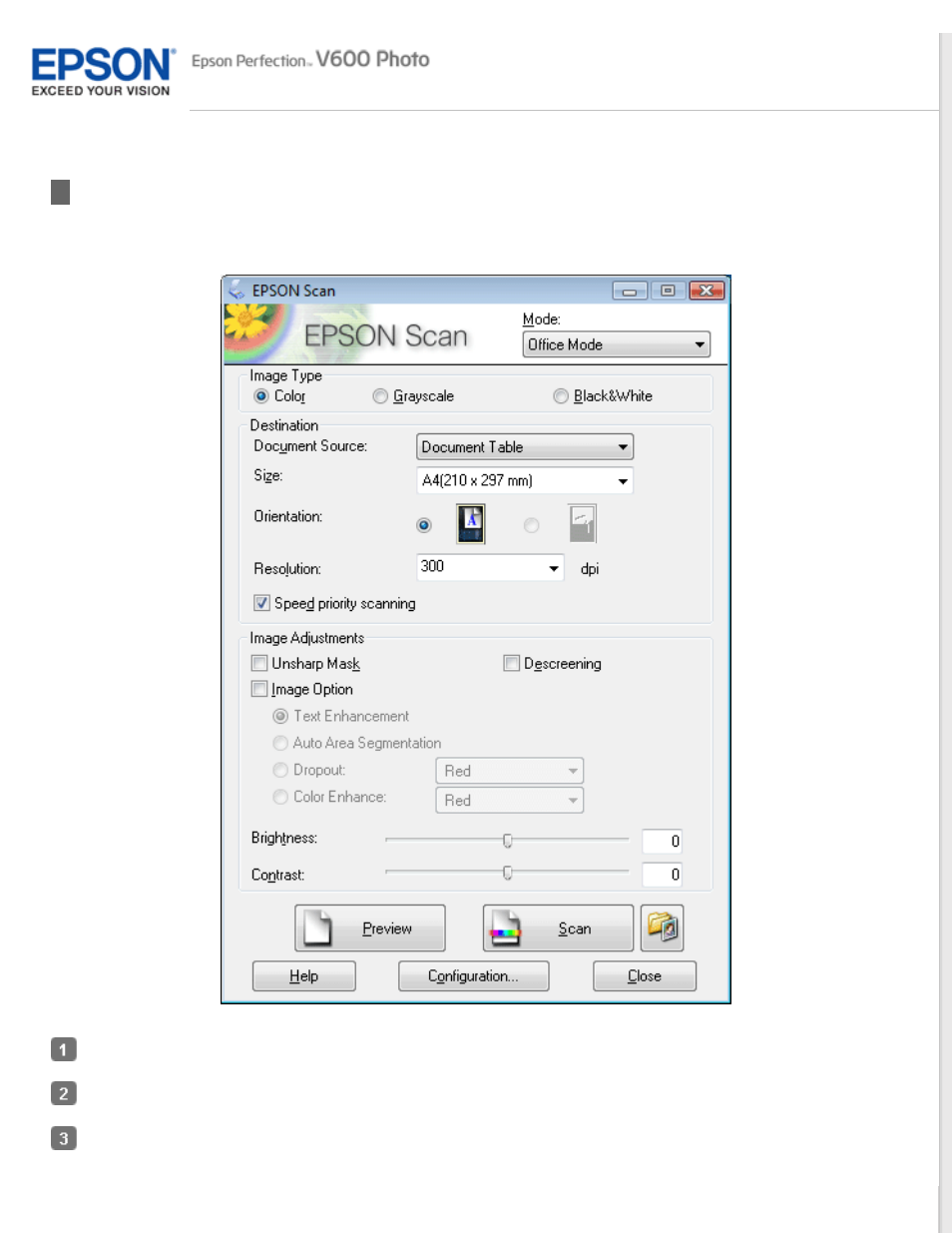Select the Color image type
Screen dimensions: 952x1233
pyautogui.click(x=261, y=396)
